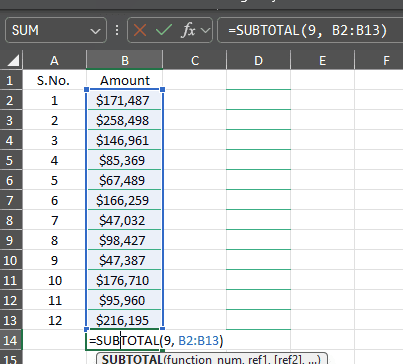Click cell with $166,259
403x364 pixels.
(125, 200)
